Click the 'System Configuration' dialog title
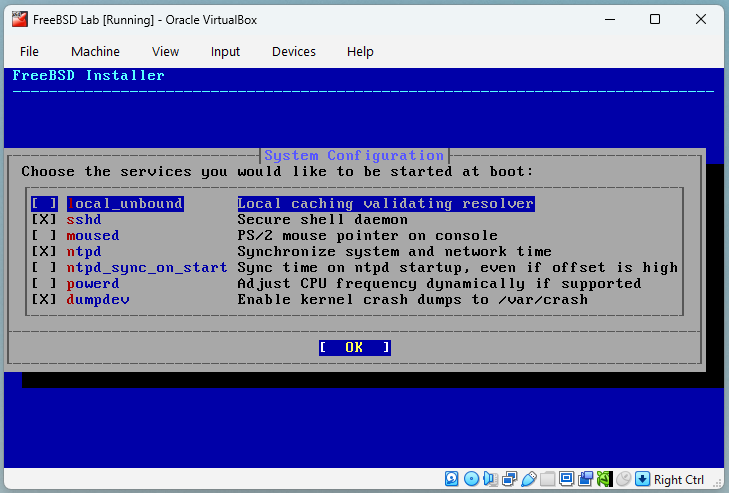 pyautogui.click(x=354, y=155)
